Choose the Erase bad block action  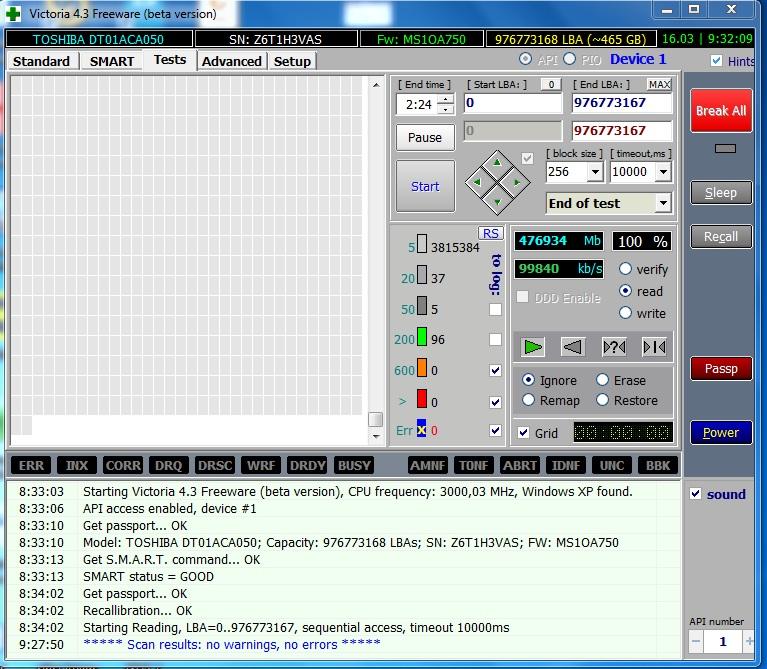603,380
